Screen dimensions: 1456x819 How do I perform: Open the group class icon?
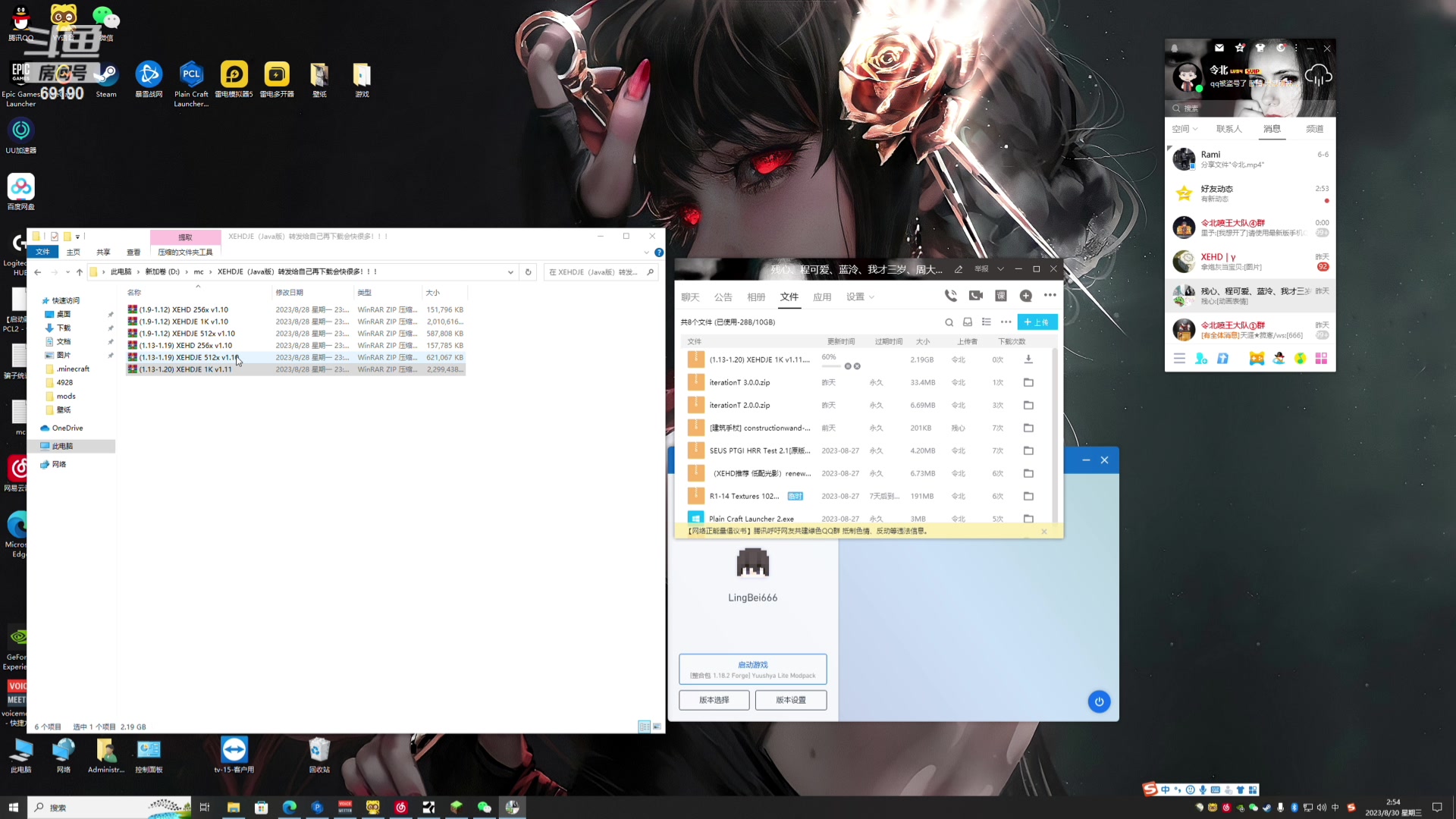tap(1001, 296)
